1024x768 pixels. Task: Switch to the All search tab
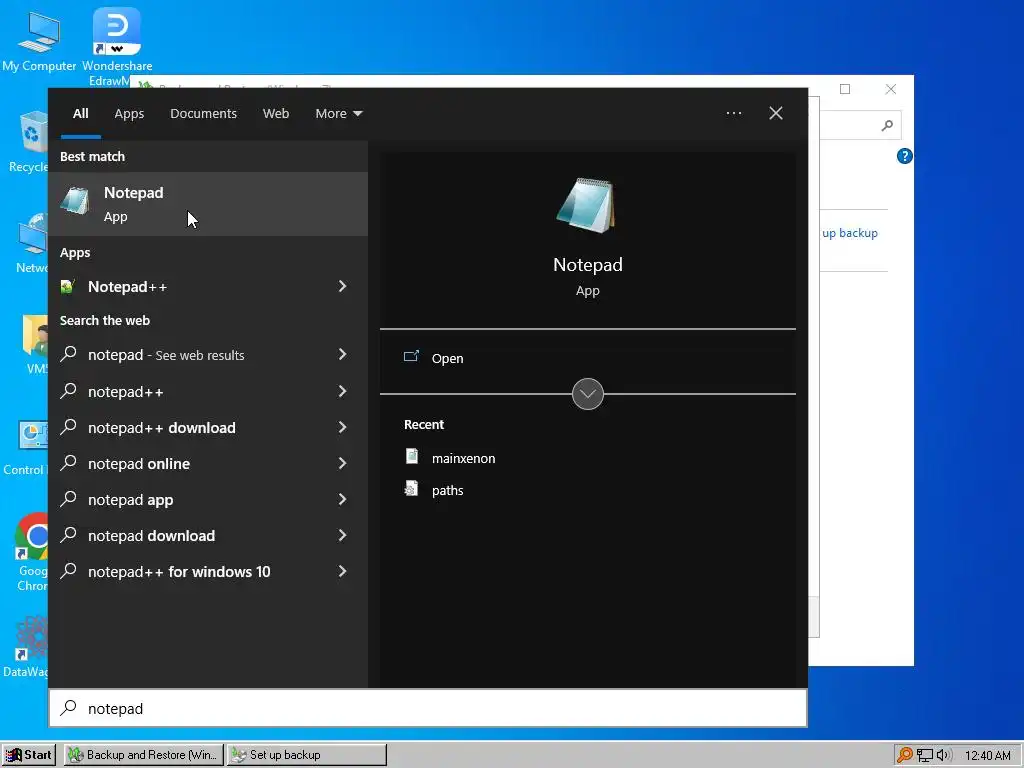click(x=80, y=114)
